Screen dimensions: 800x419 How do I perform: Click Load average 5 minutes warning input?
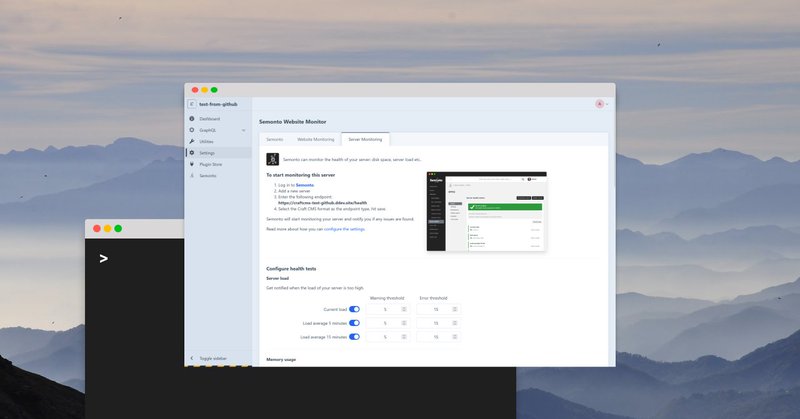pos(387,323)
